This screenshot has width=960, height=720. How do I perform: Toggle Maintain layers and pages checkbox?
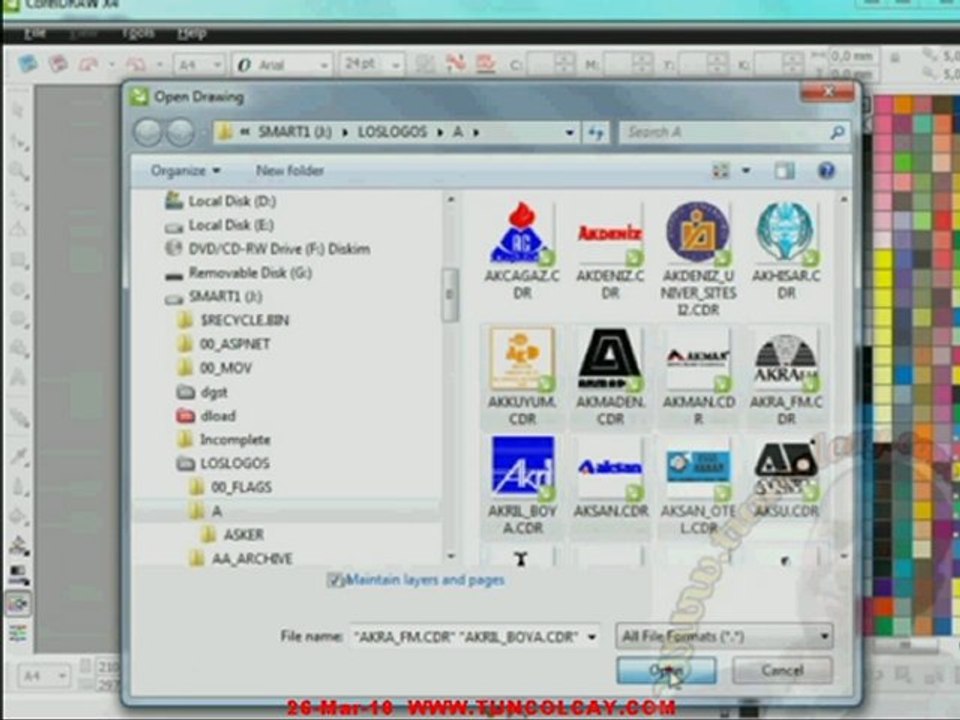coord(334,580)
